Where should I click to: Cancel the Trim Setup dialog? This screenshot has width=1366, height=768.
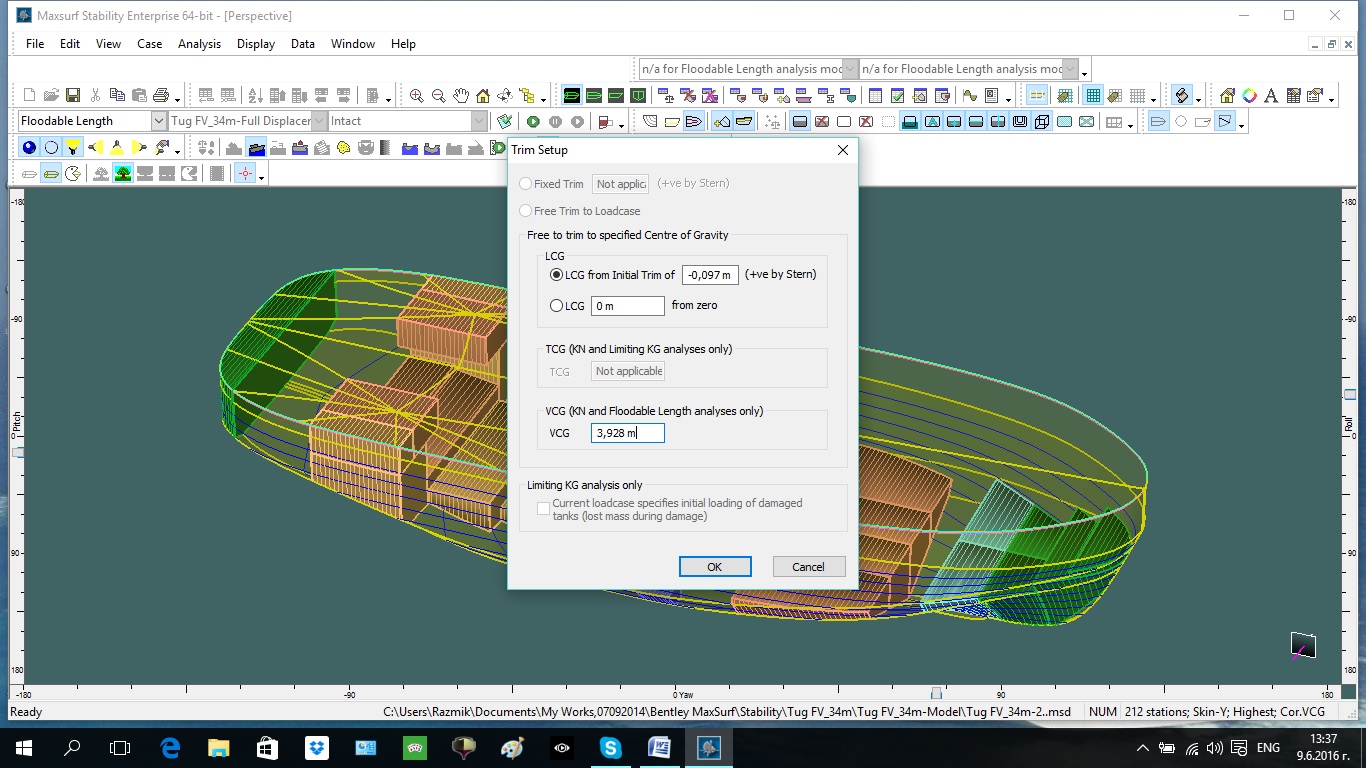(x=808, y=567)
